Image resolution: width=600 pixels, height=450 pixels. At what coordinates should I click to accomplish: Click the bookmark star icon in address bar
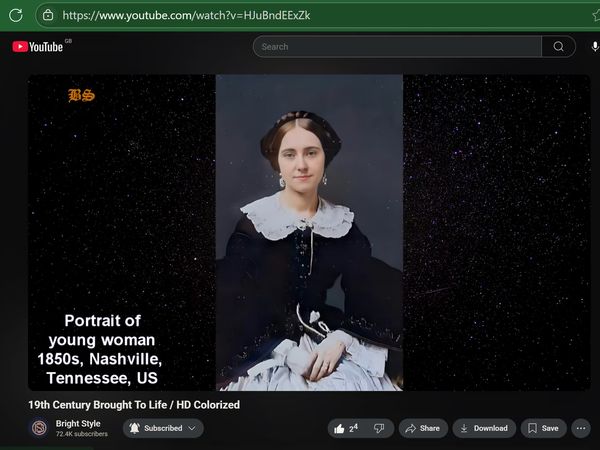pos(596,15)
